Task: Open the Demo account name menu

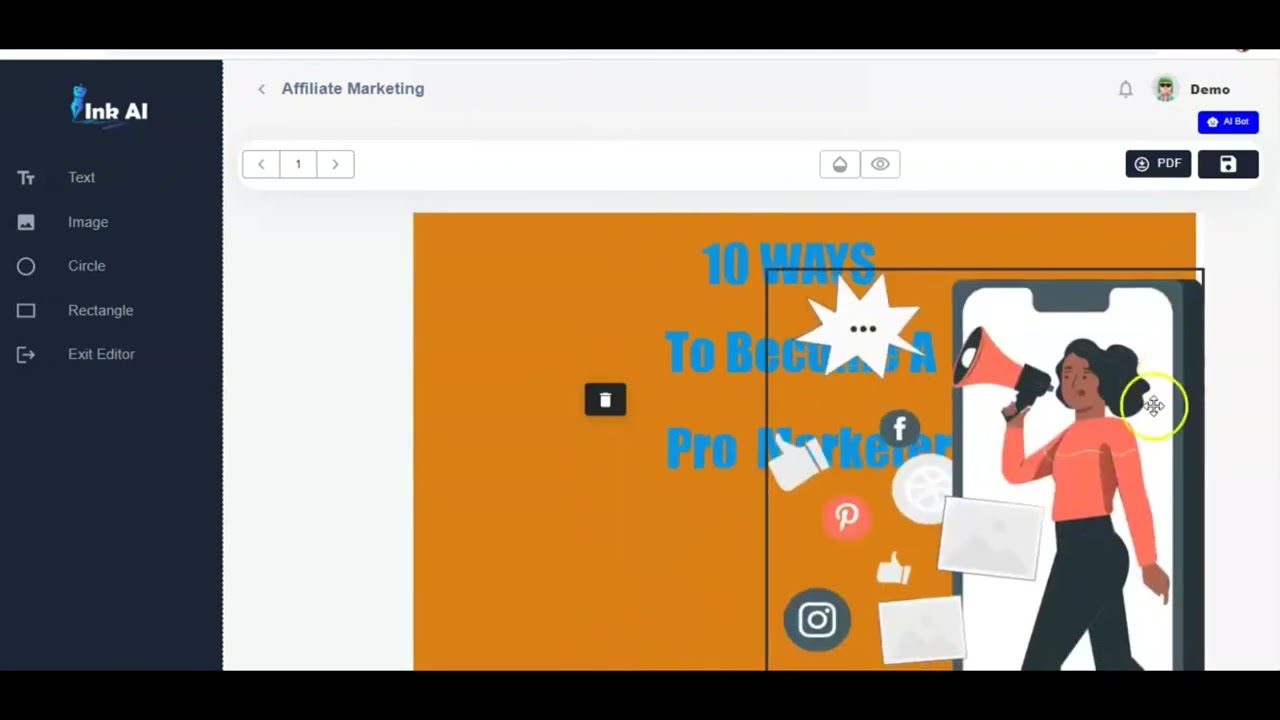Action: pyautogui.click(x=1210, y=89)
